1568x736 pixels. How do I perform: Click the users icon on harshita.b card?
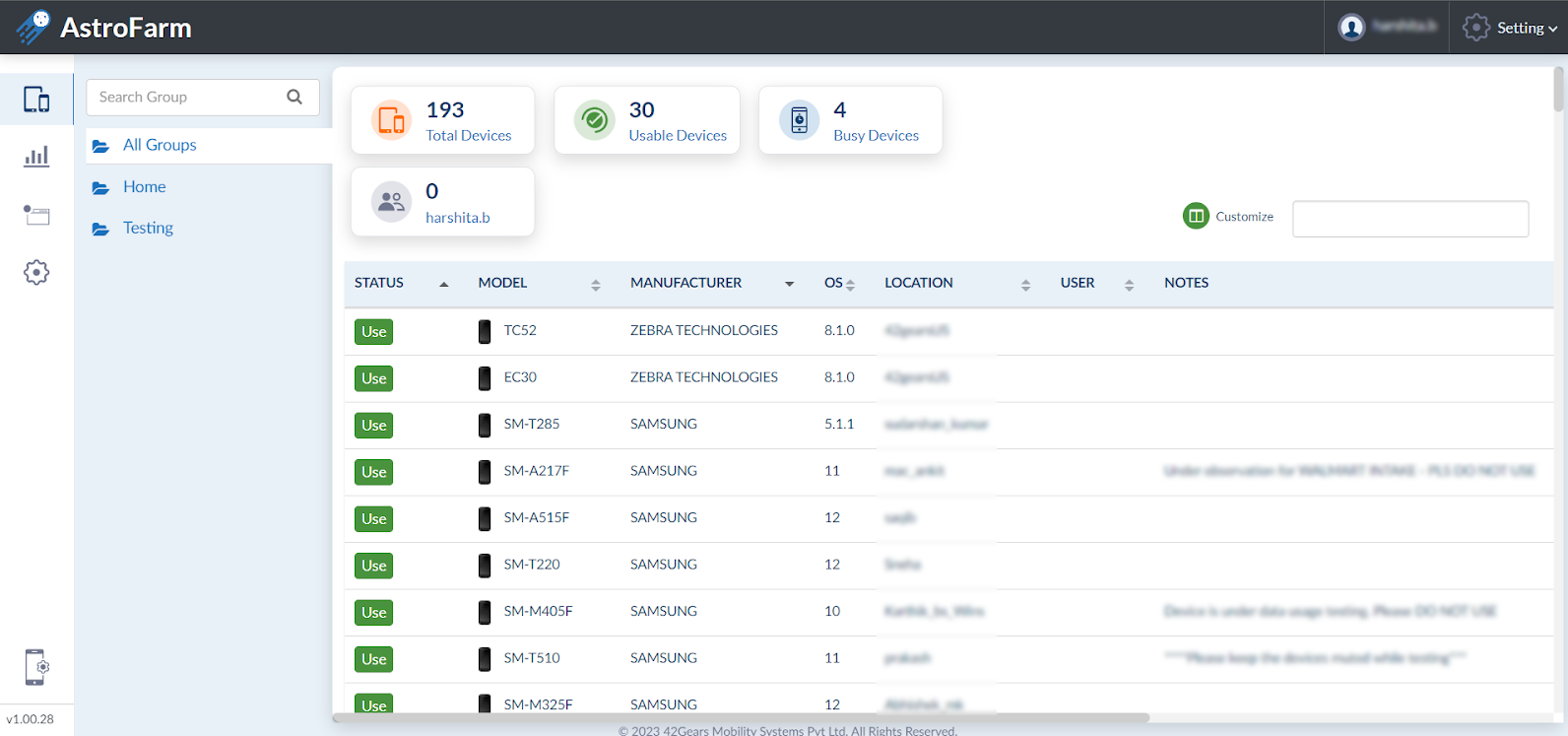391,202
